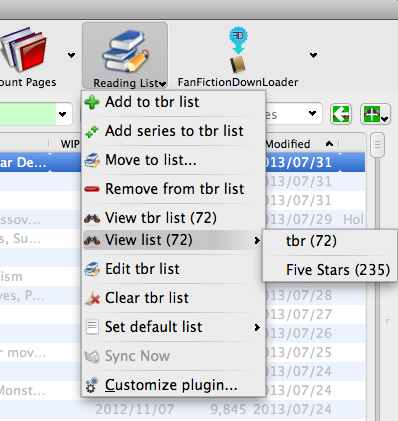Expand the Reading List dropdown arrow

(163, 84)
